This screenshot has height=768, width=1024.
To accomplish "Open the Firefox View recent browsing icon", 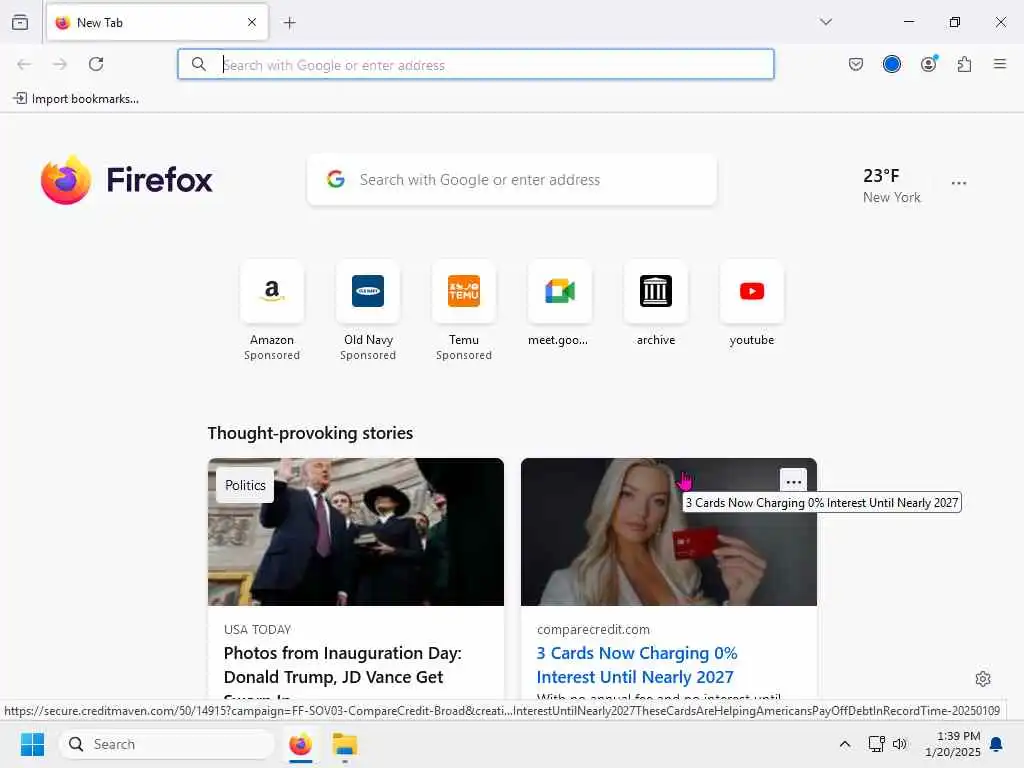I will pos(20,22).
